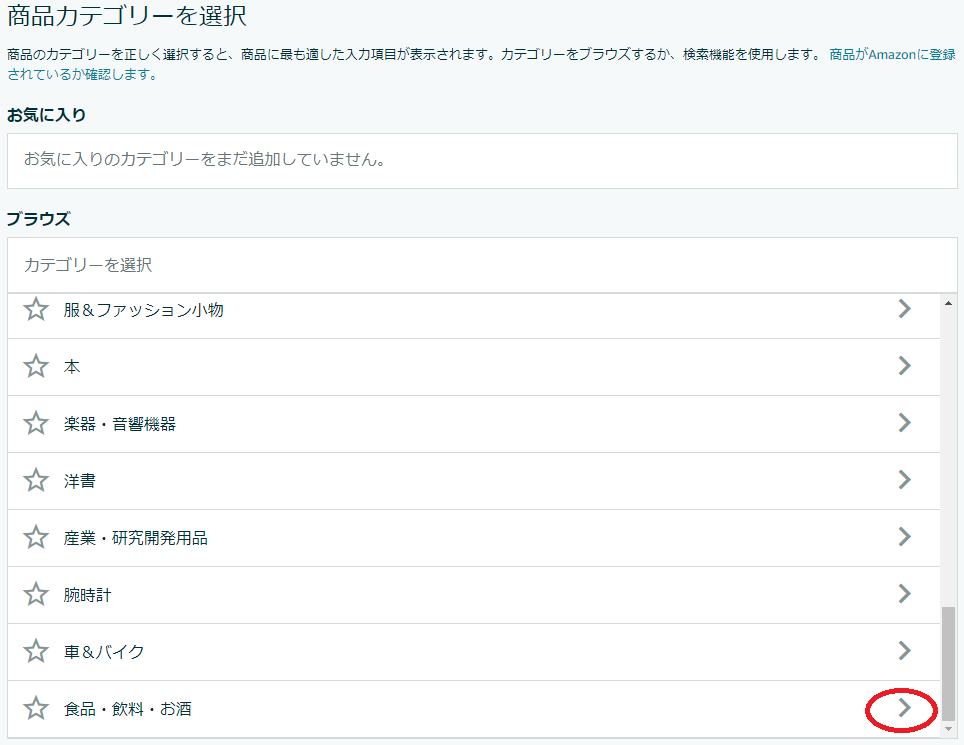
Task: Mark 洋書 as favorite with star
Action: (x=36, y=480)
